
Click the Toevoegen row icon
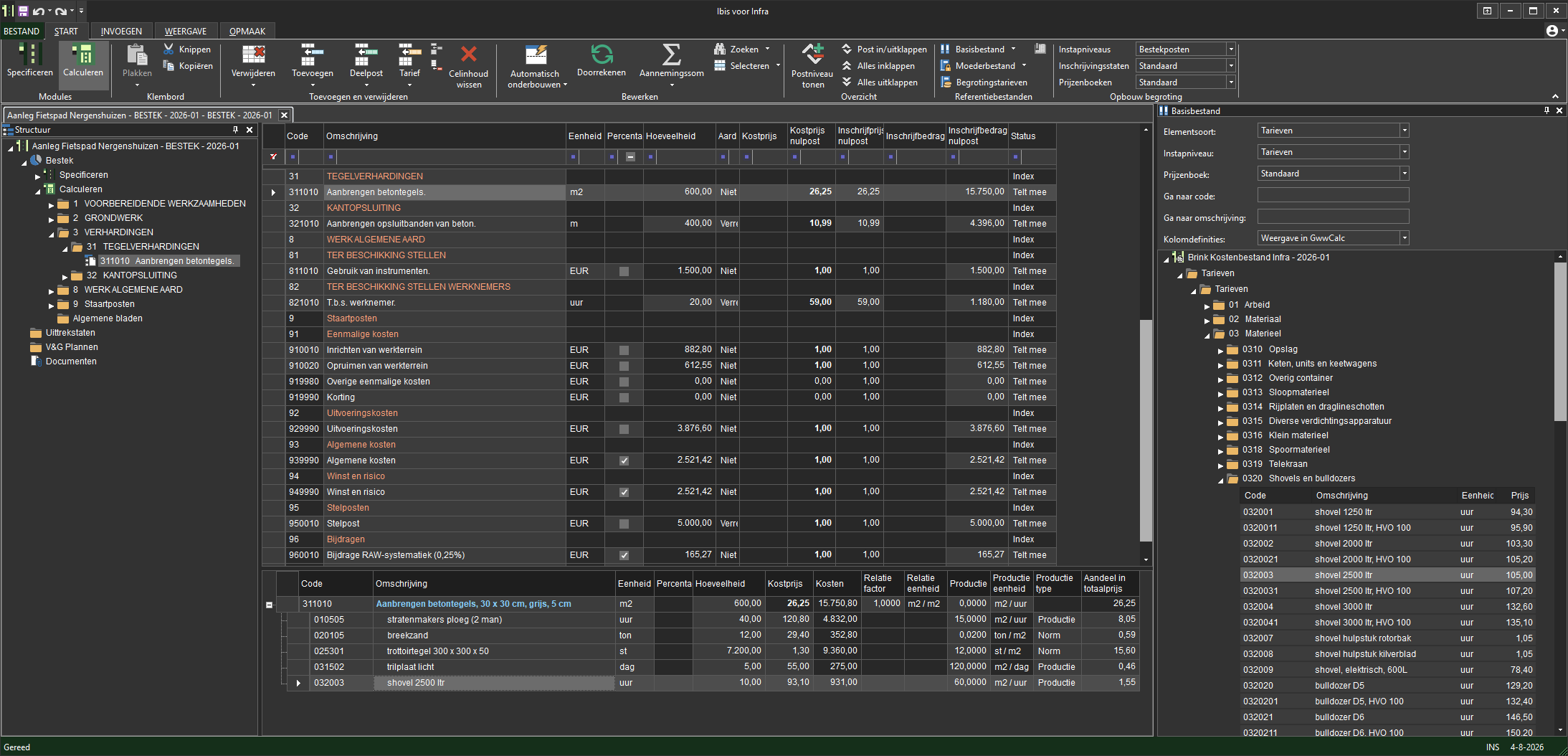pos(312,55)
